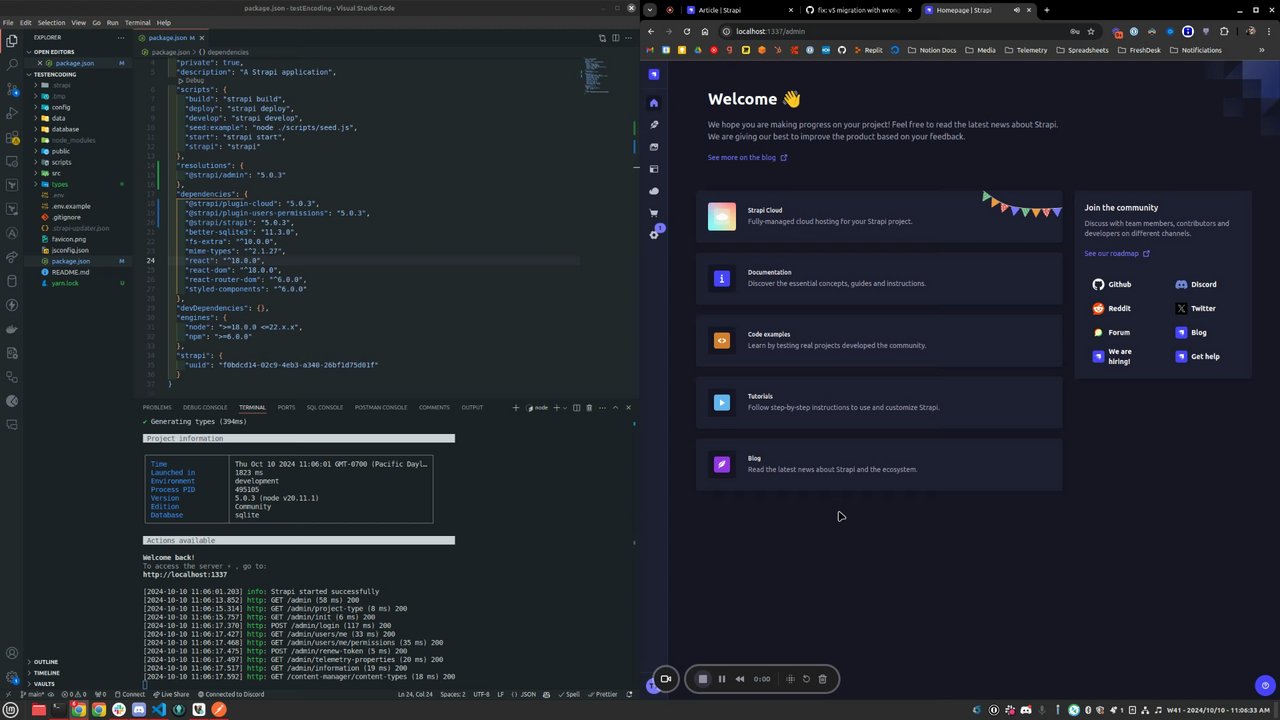The image size is (1280, 720).
Task: Open Strapi Cloud deploy icon in sidebar
Action: click(x=654, y=191)
